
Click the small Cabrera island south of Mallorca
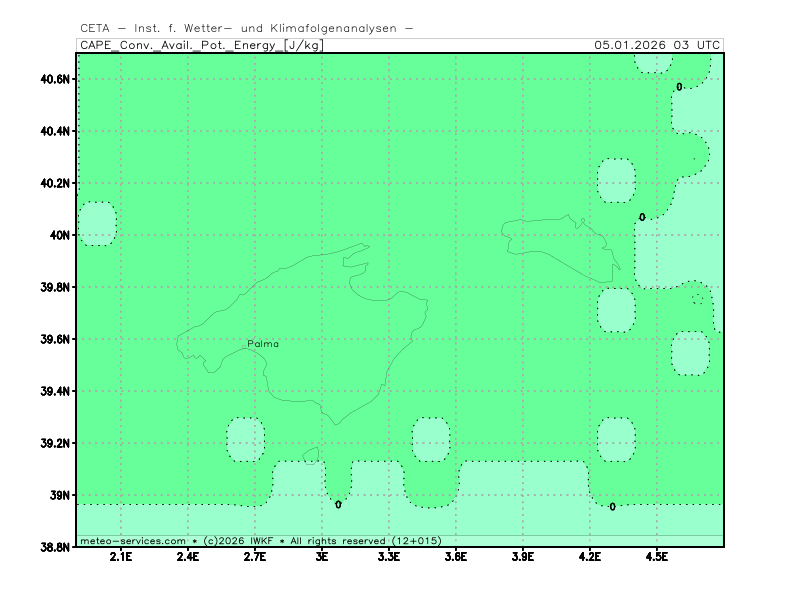coord(311,456)
